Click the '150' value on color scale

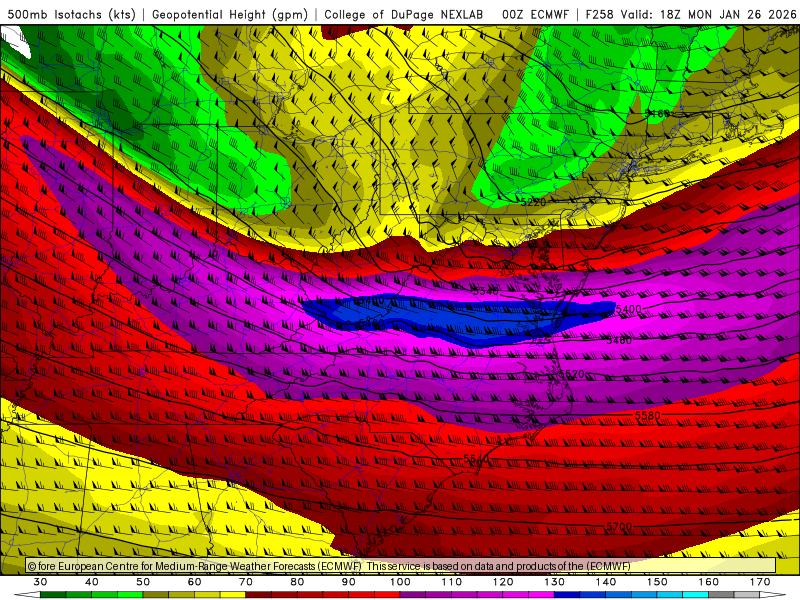(x=657, y=582)
